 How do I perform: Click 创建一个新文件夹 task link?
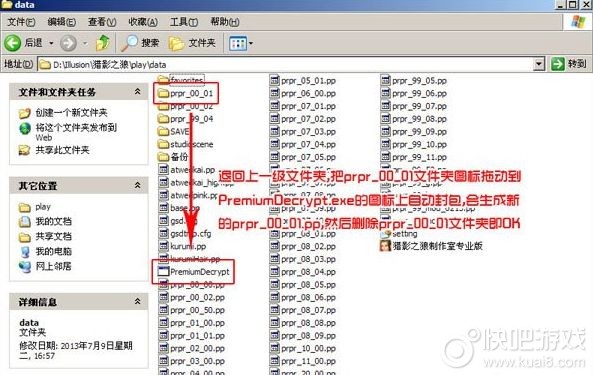tap(63, 113)
